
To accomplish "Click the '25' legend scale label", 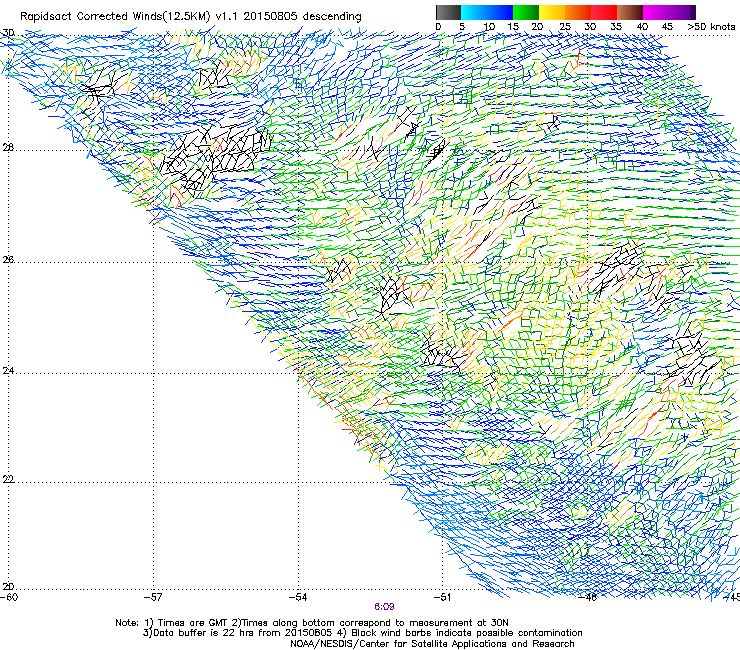I will [565, 27].
